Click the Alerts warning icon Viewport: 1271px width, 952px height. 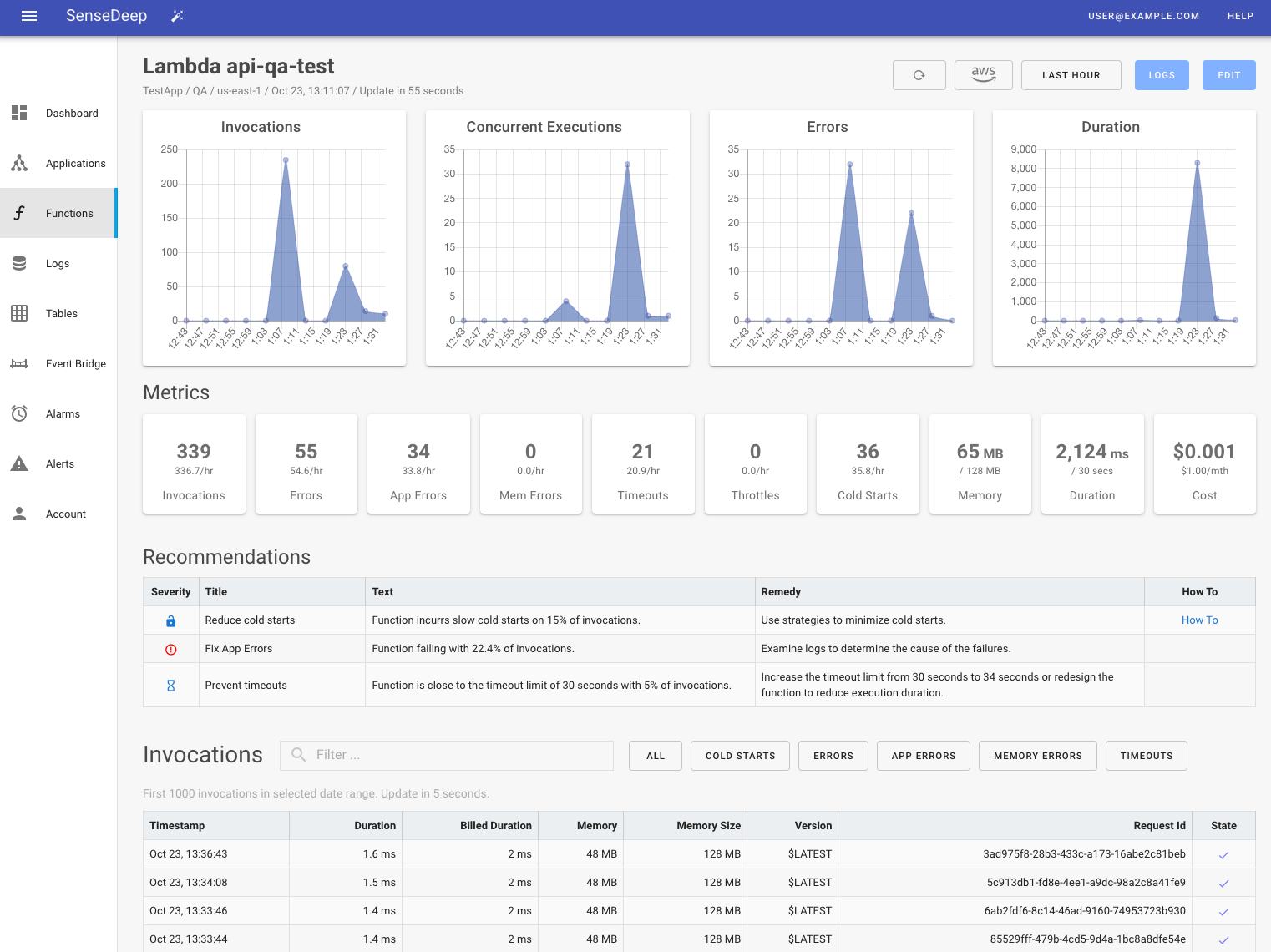pos(19,463)
